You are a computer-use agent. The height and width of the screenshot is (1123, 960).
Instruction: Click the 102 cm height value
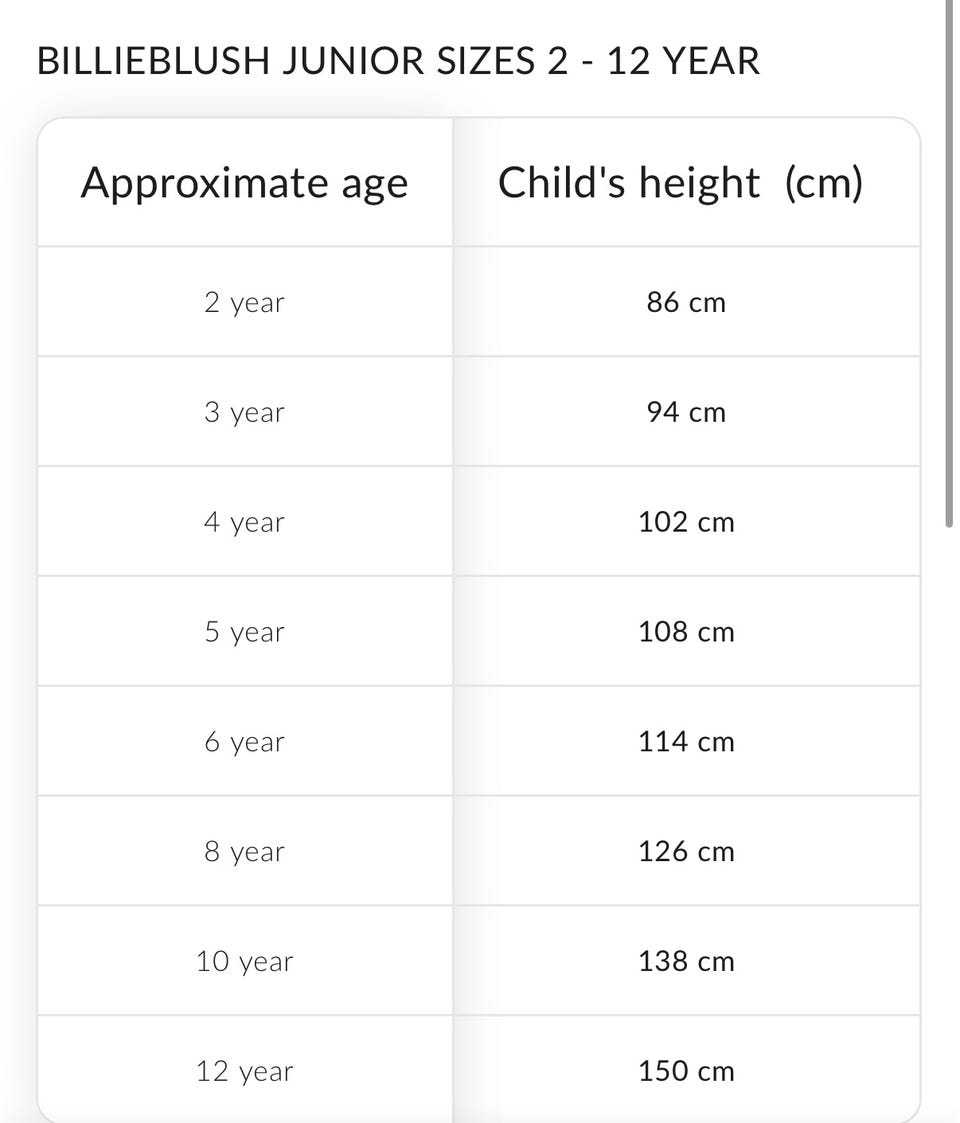pos(686,522)
